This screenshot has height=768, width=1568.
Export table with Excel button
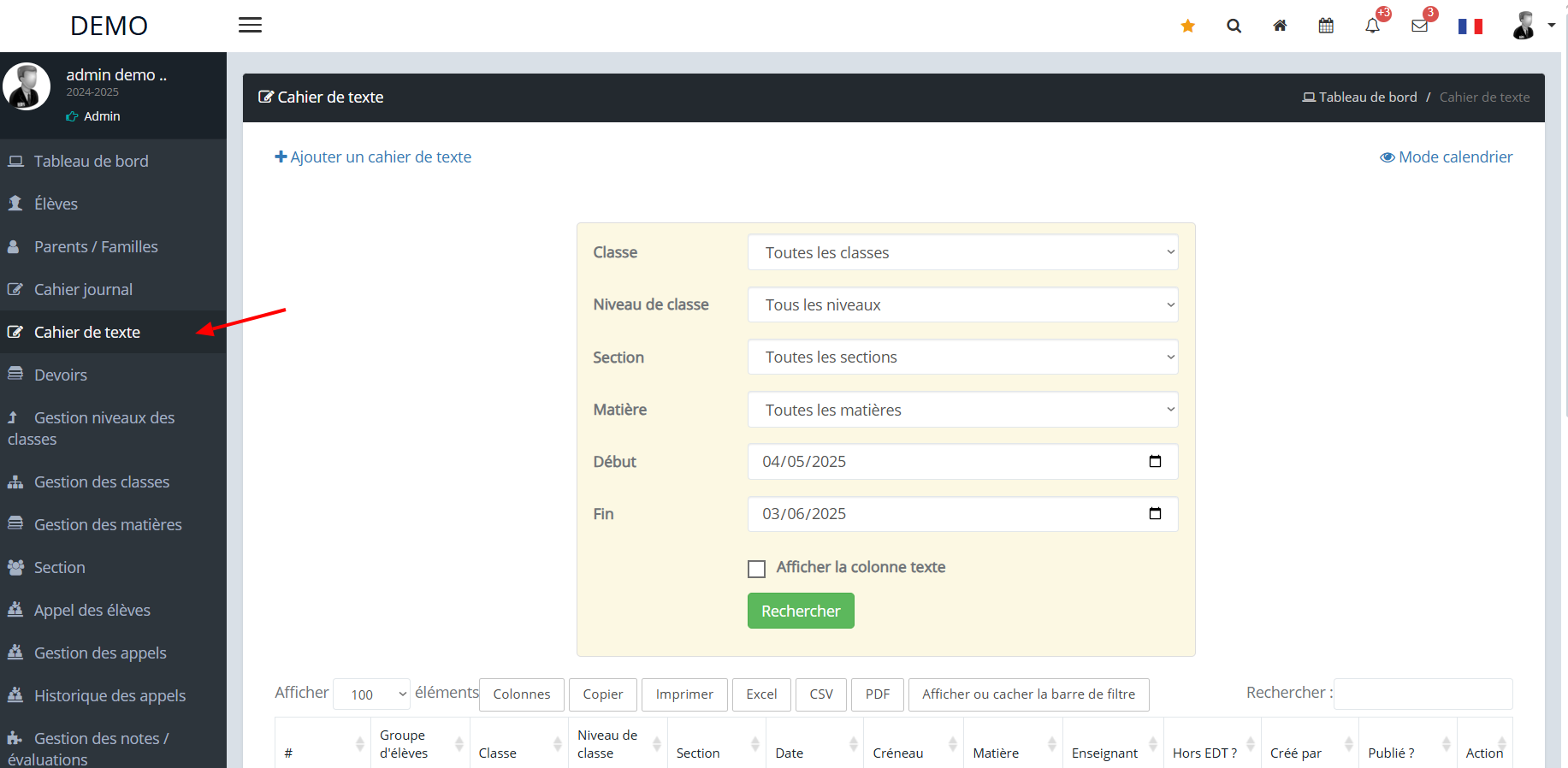tap(761, 694)
